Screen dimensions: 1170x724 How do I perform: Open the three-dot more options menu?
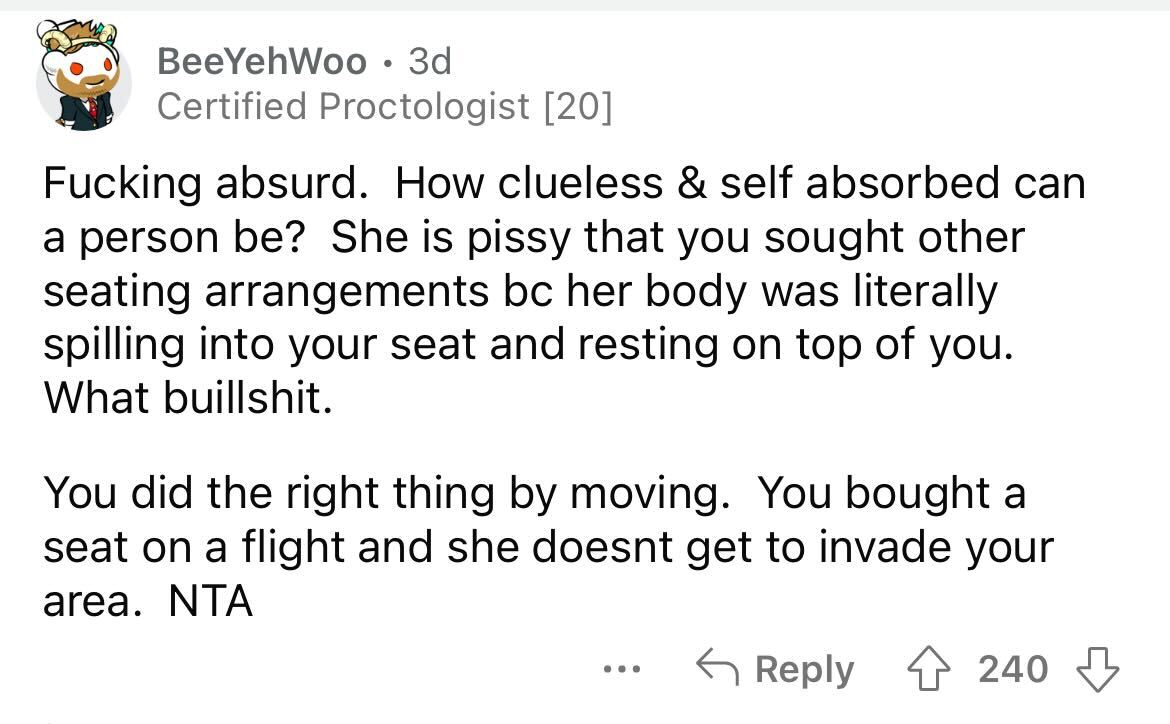click(x=622, y=670)
